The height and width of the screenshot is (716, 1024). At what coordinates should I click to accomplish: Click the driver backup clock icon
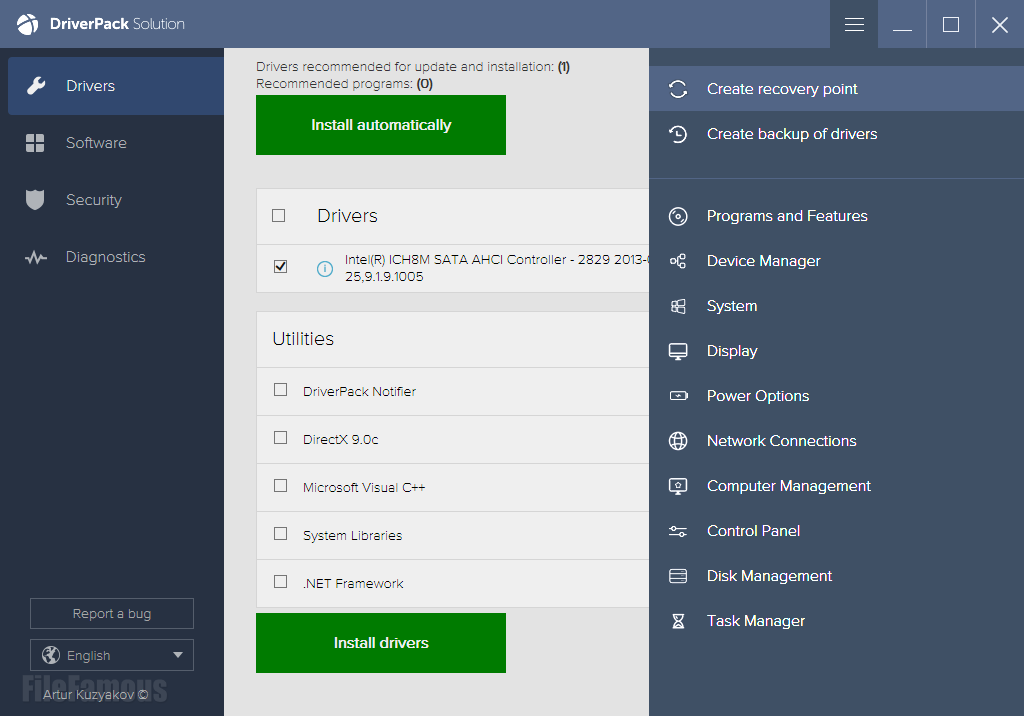(678, 134)
